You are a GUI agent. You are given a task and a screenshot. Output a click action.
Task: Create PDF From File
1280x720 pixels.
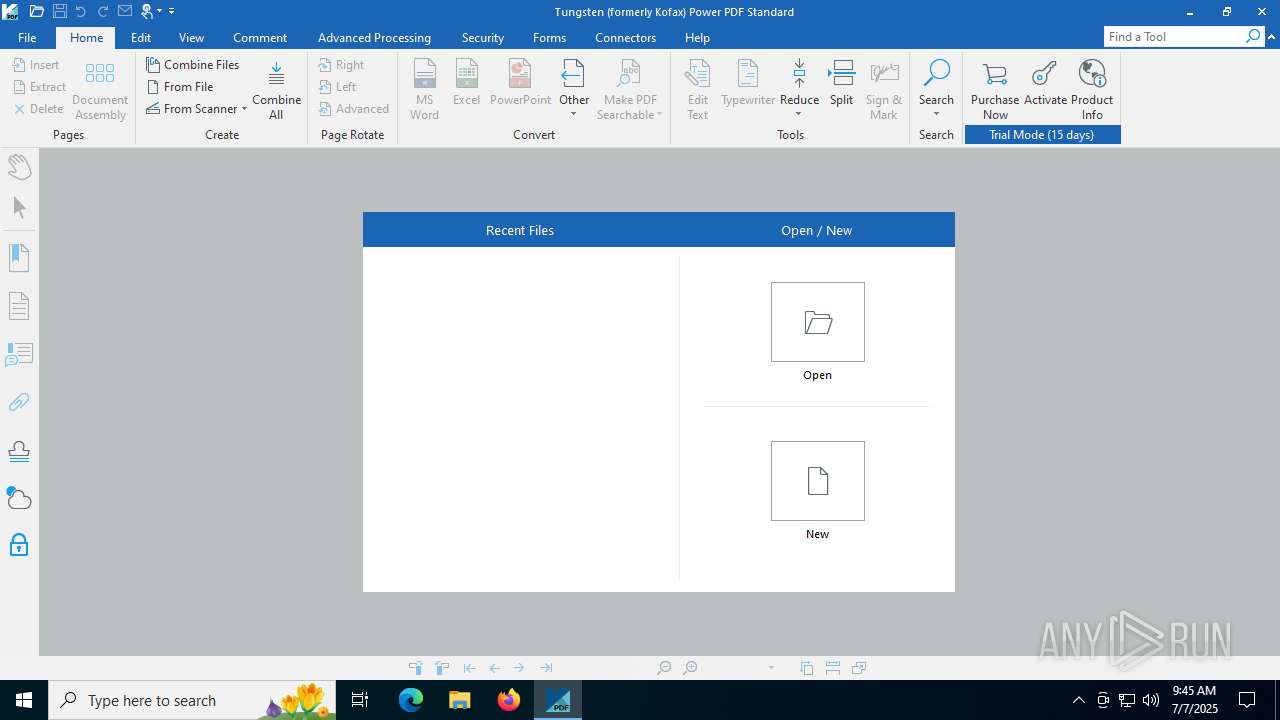point(180,86)
